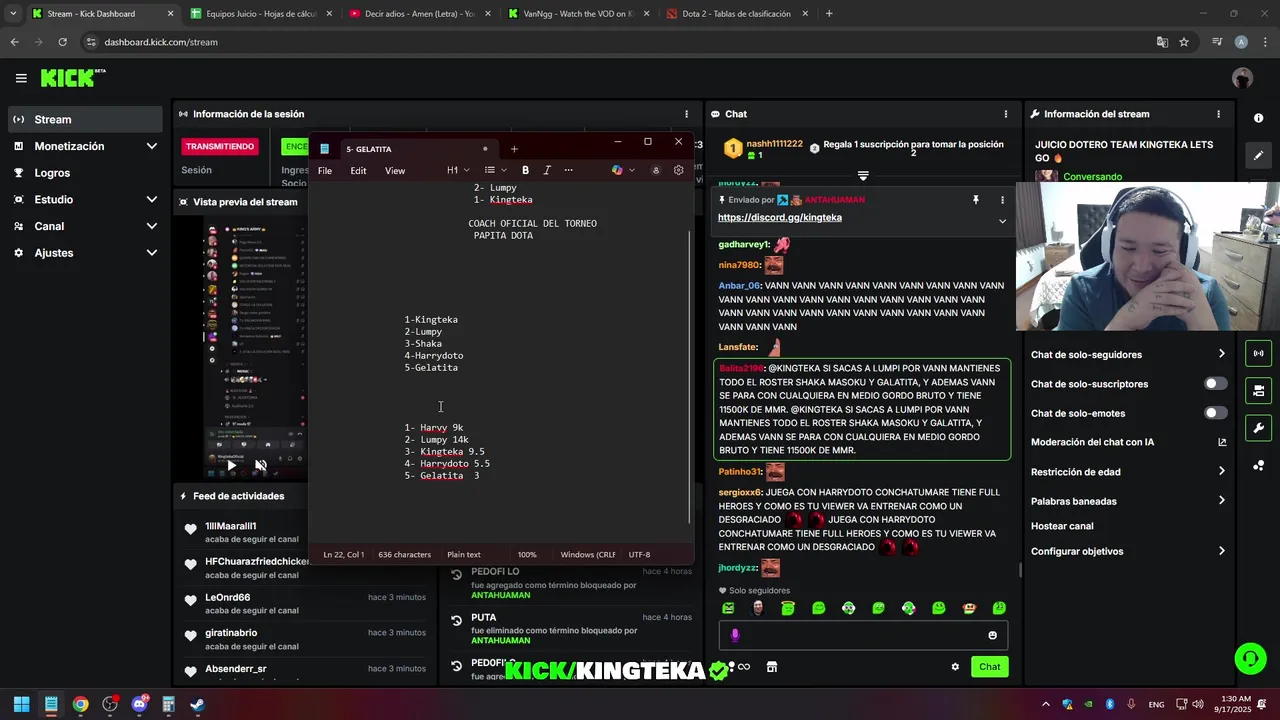
Task: Click the Kick logo
Action: 73,78
